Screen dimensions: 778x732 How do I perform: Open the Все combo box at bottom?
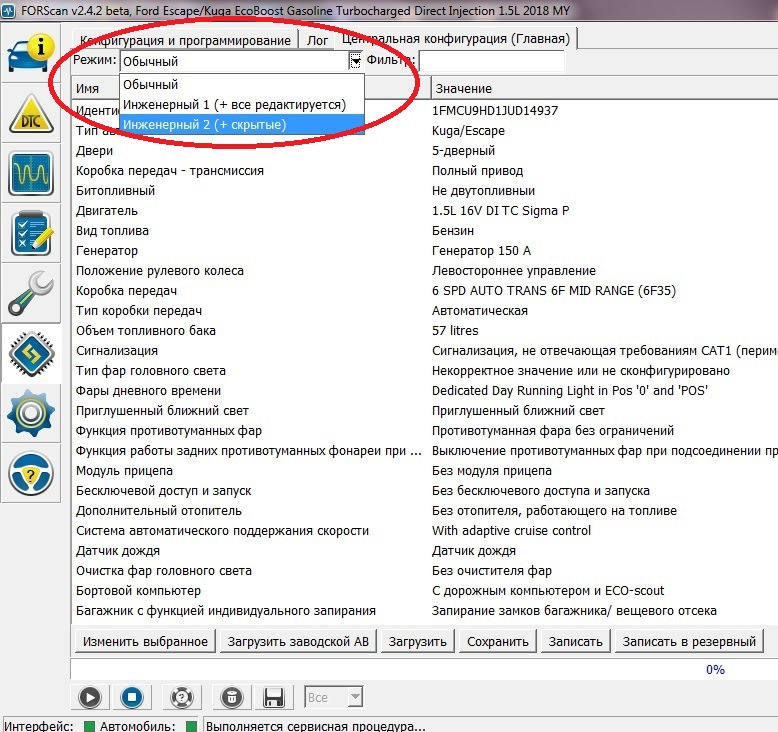point(333,697)
